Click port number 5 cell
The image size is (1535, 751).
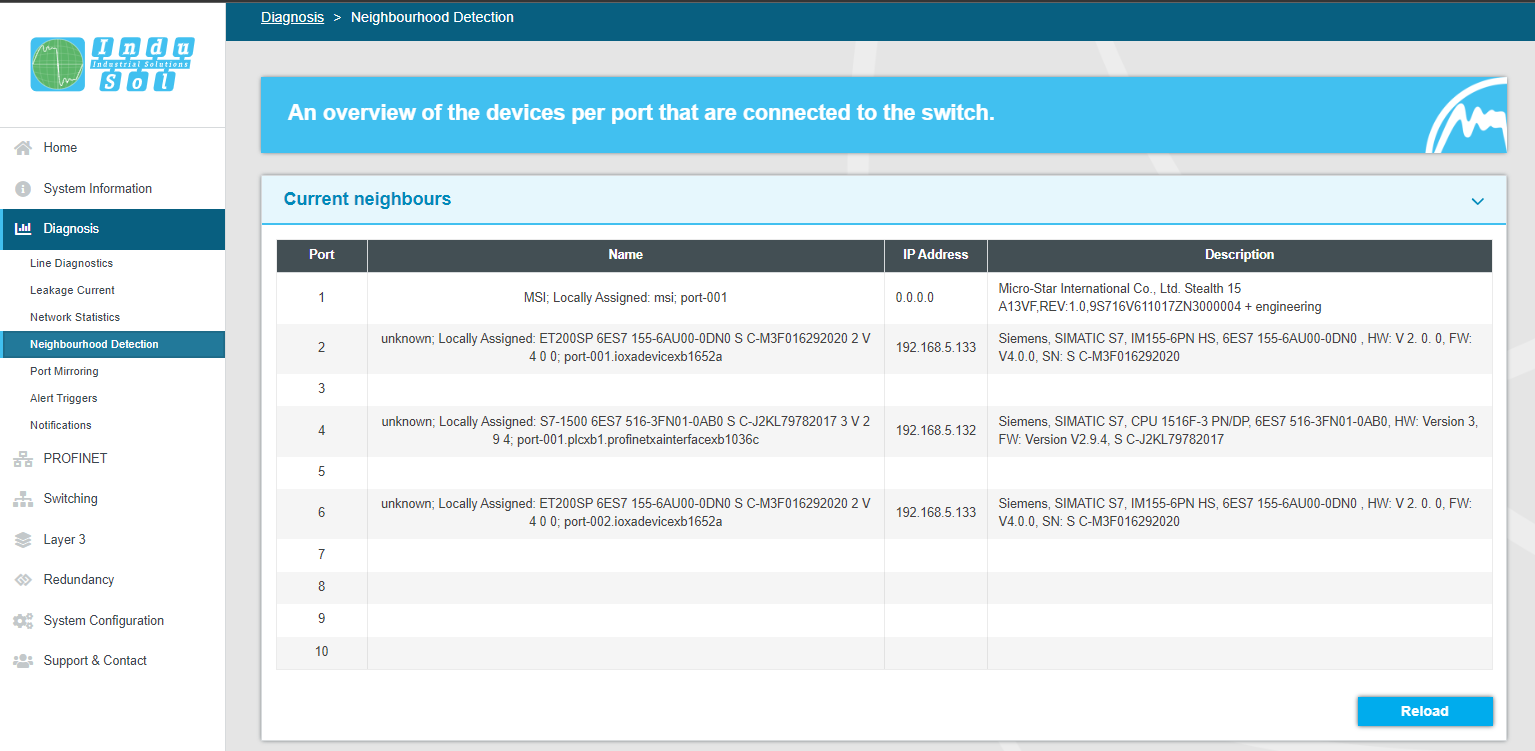(322, 472)
